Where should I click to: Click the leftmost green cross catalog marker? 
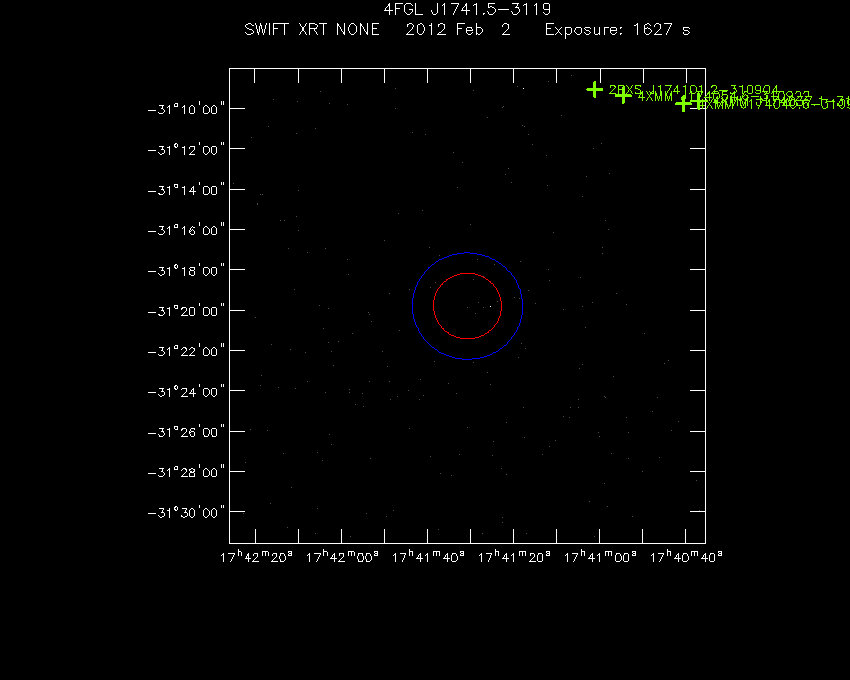pos(595,89)
